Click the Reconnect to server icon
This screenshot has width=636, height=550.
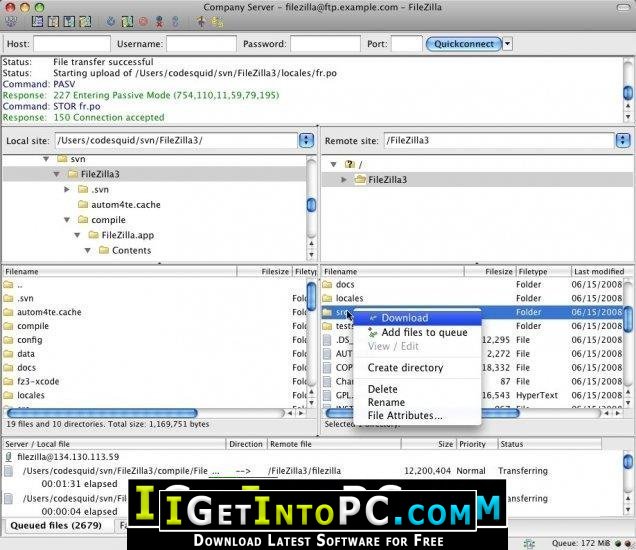[175, 21]
